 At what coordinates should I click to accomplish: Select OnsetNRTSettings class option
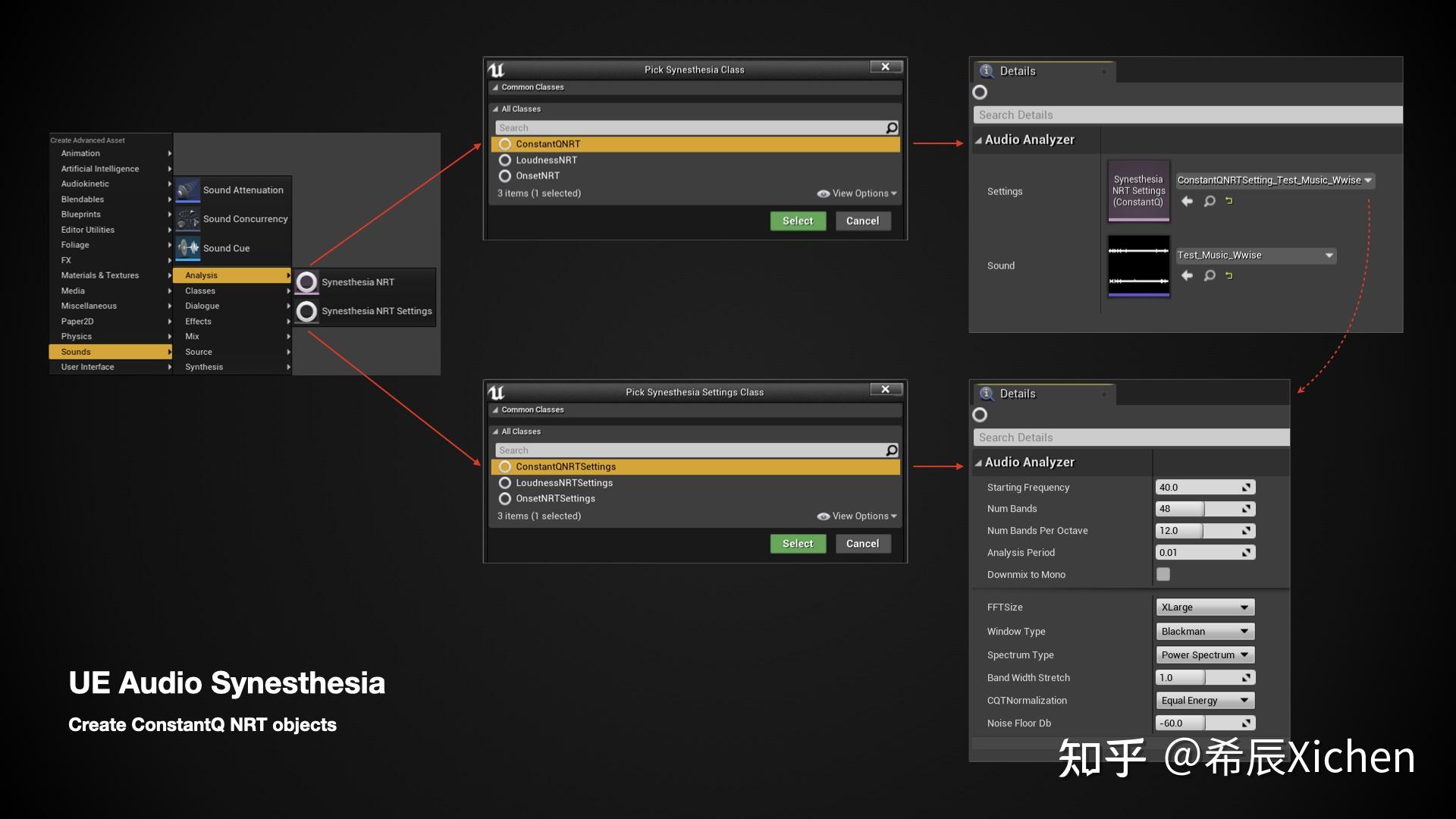[x=555, y=498]
